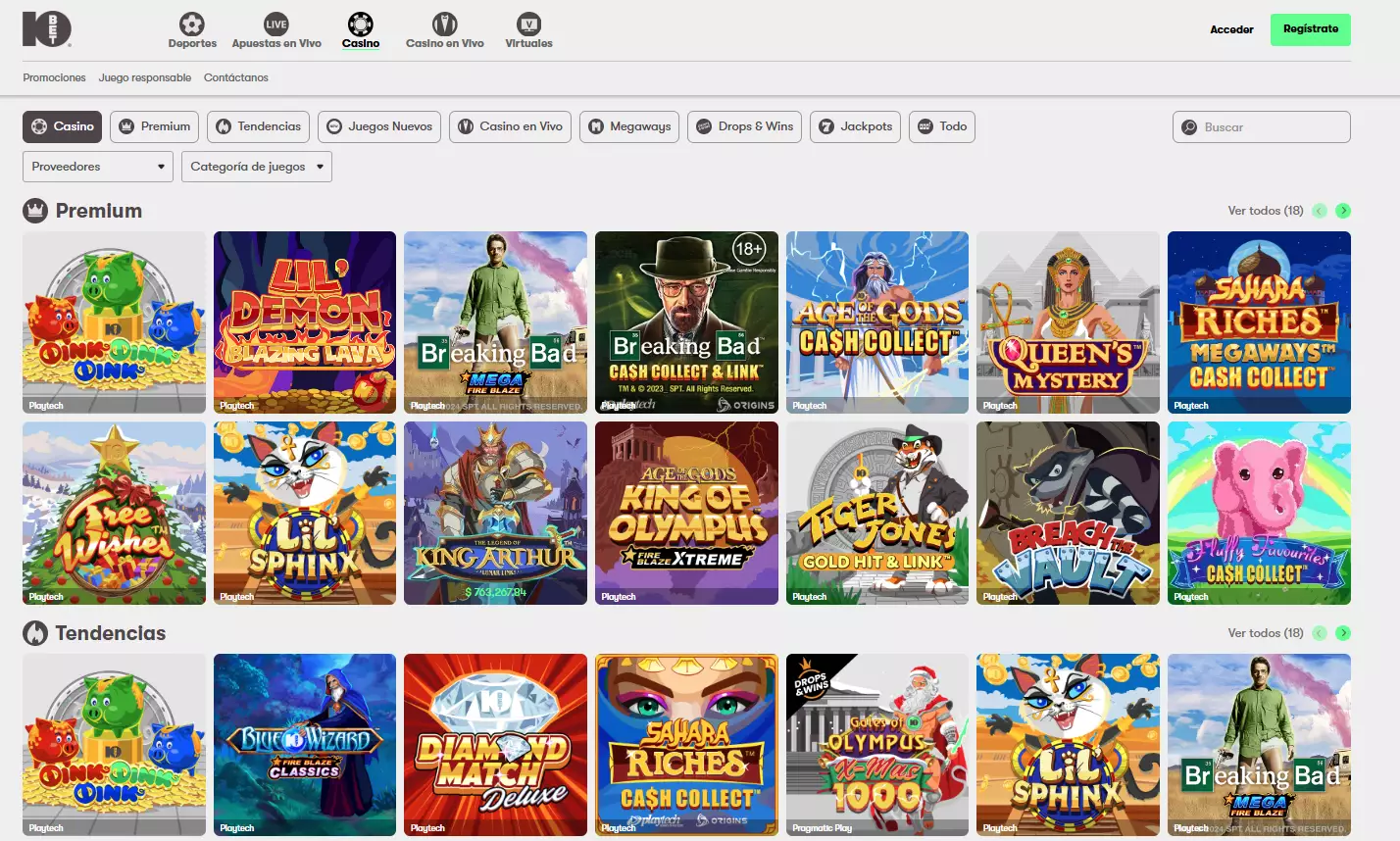
Task: Open Casino en Vivo tuxedo icon
Action: click(x=445, y=24)
